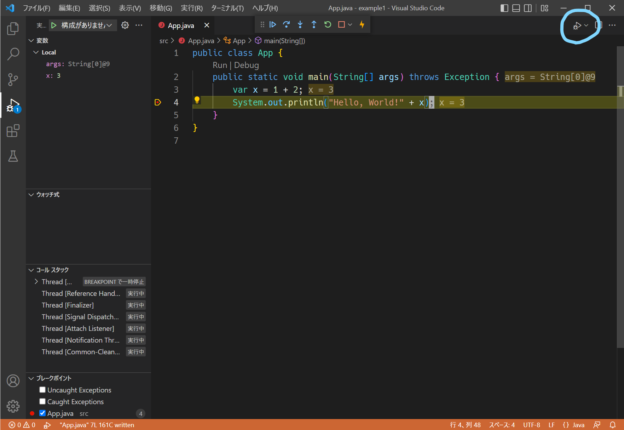The image size is (624, 430).
Task: Open the ターミナル(T) menu
Action: 227,8
